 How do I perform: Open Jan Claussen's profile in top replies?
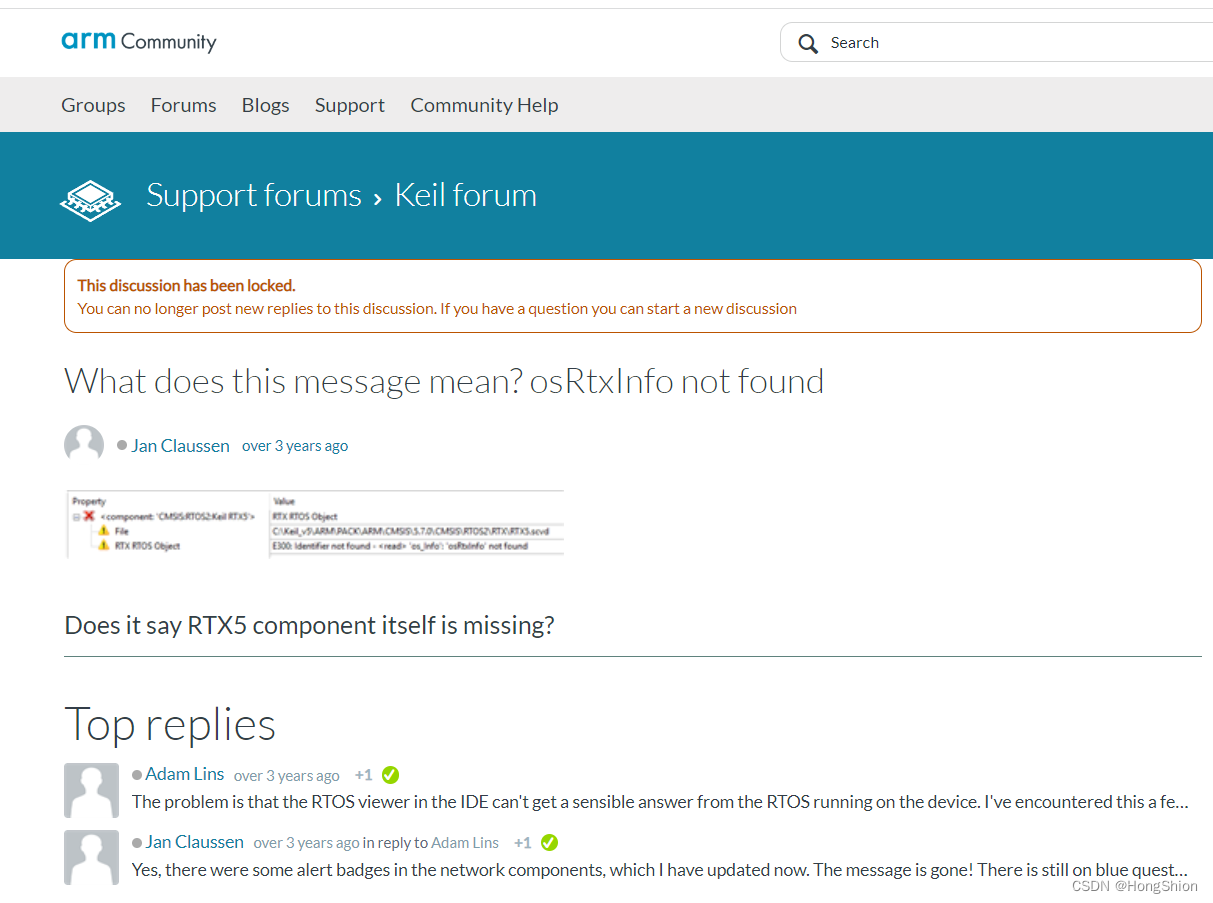[x=194, y=842]
